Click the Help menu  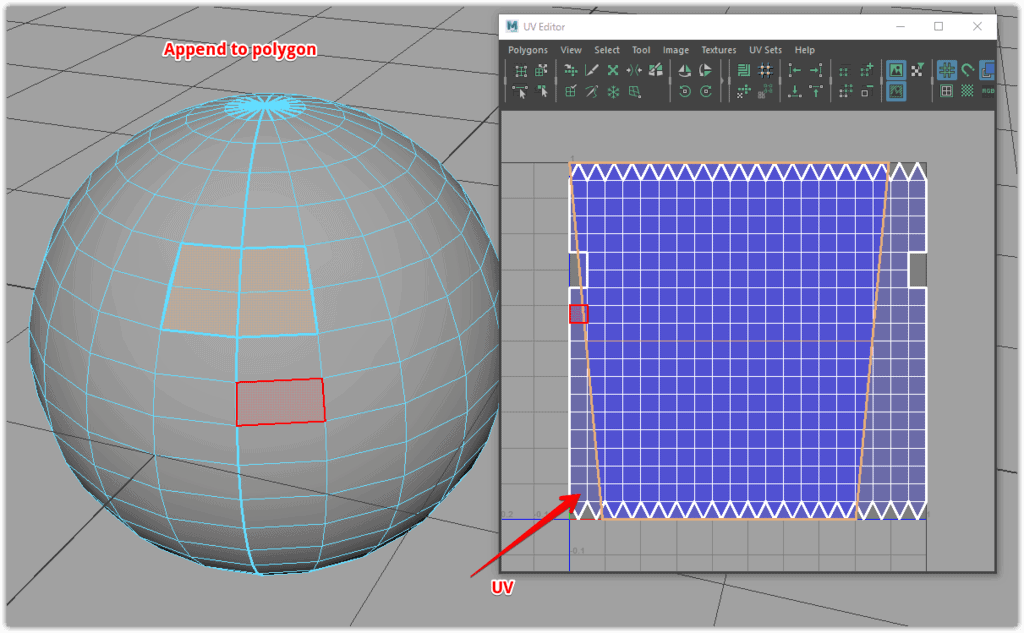pyautogui.click(x=804, y=50)
